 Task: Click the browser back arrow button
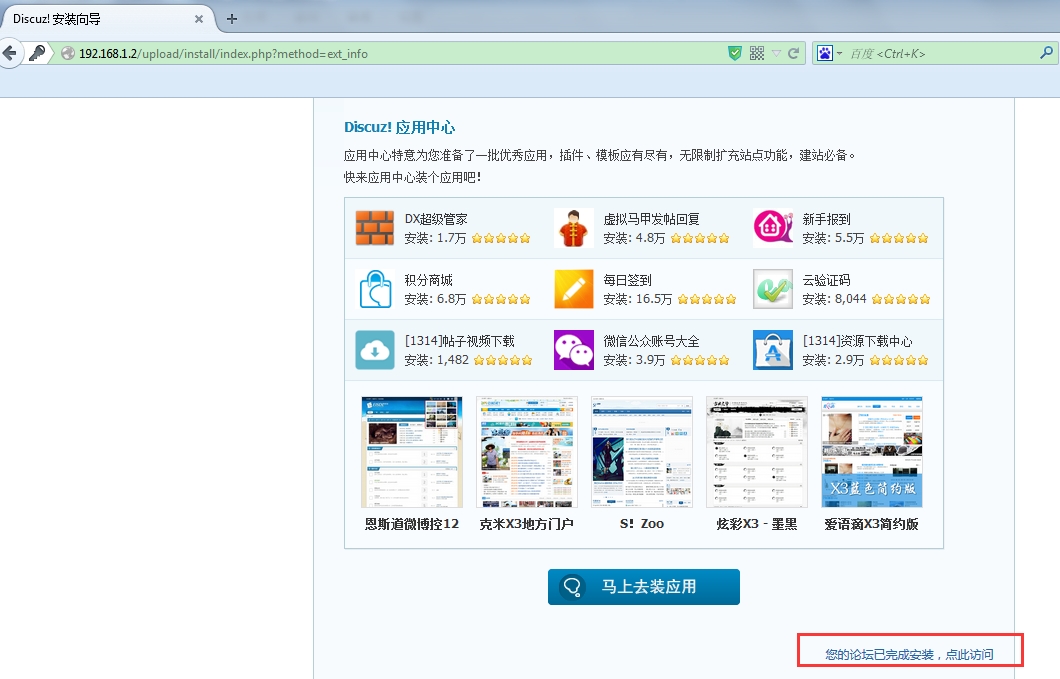10,53
